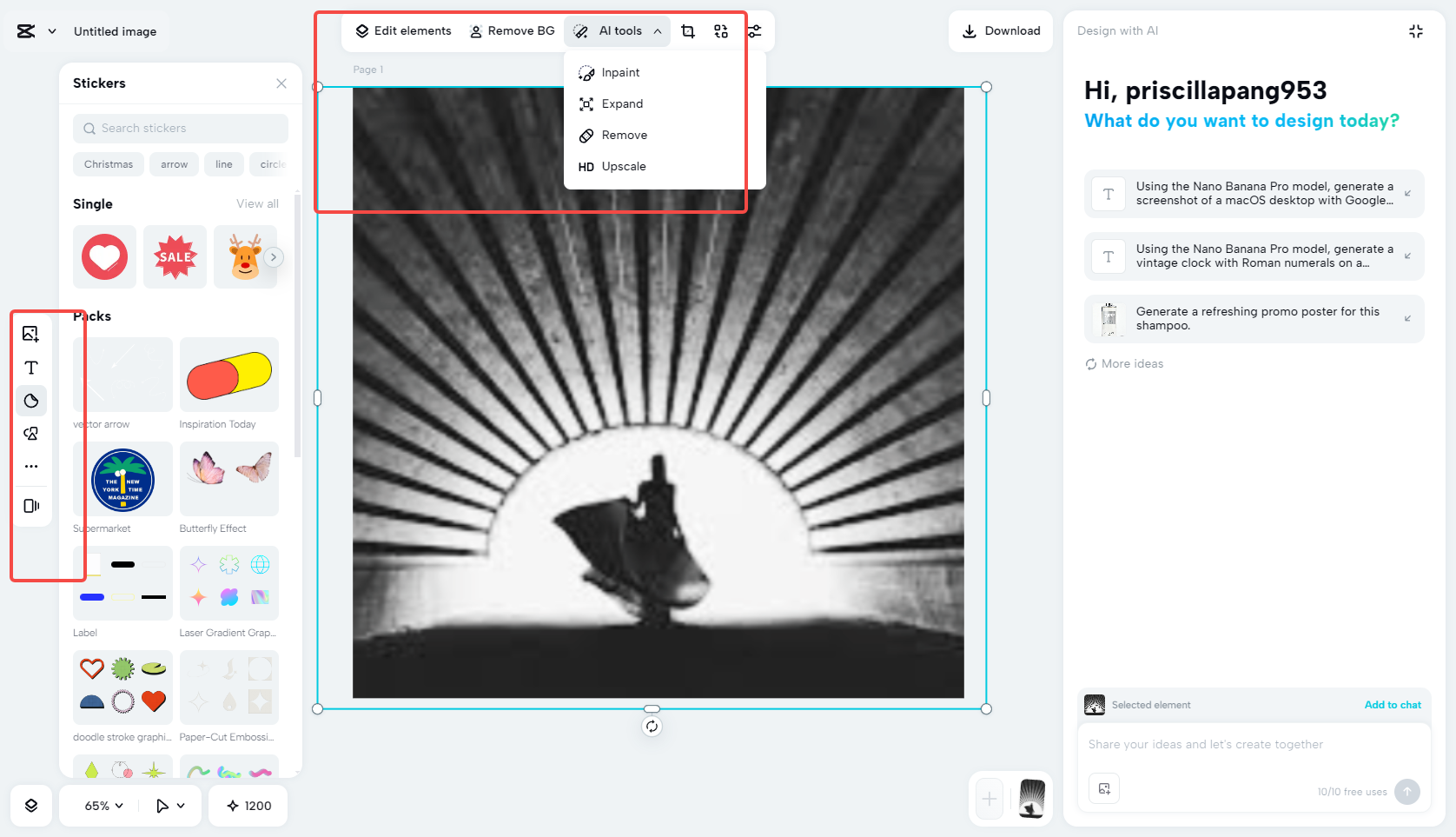
Task: Open the Adjust settings icon in the toolbar
Action: click(754, 30)
